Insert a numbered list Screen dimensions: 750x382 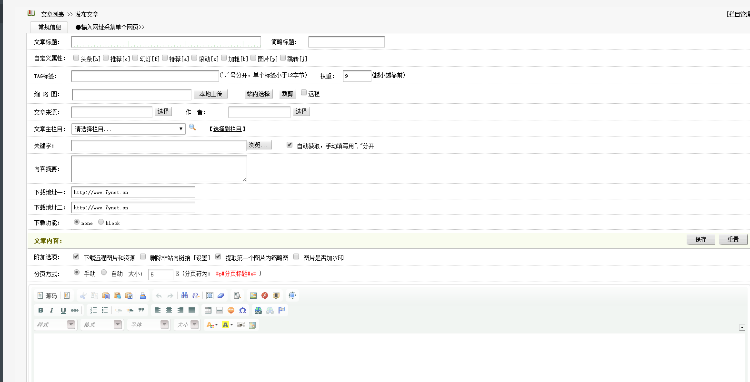(94, 310)
